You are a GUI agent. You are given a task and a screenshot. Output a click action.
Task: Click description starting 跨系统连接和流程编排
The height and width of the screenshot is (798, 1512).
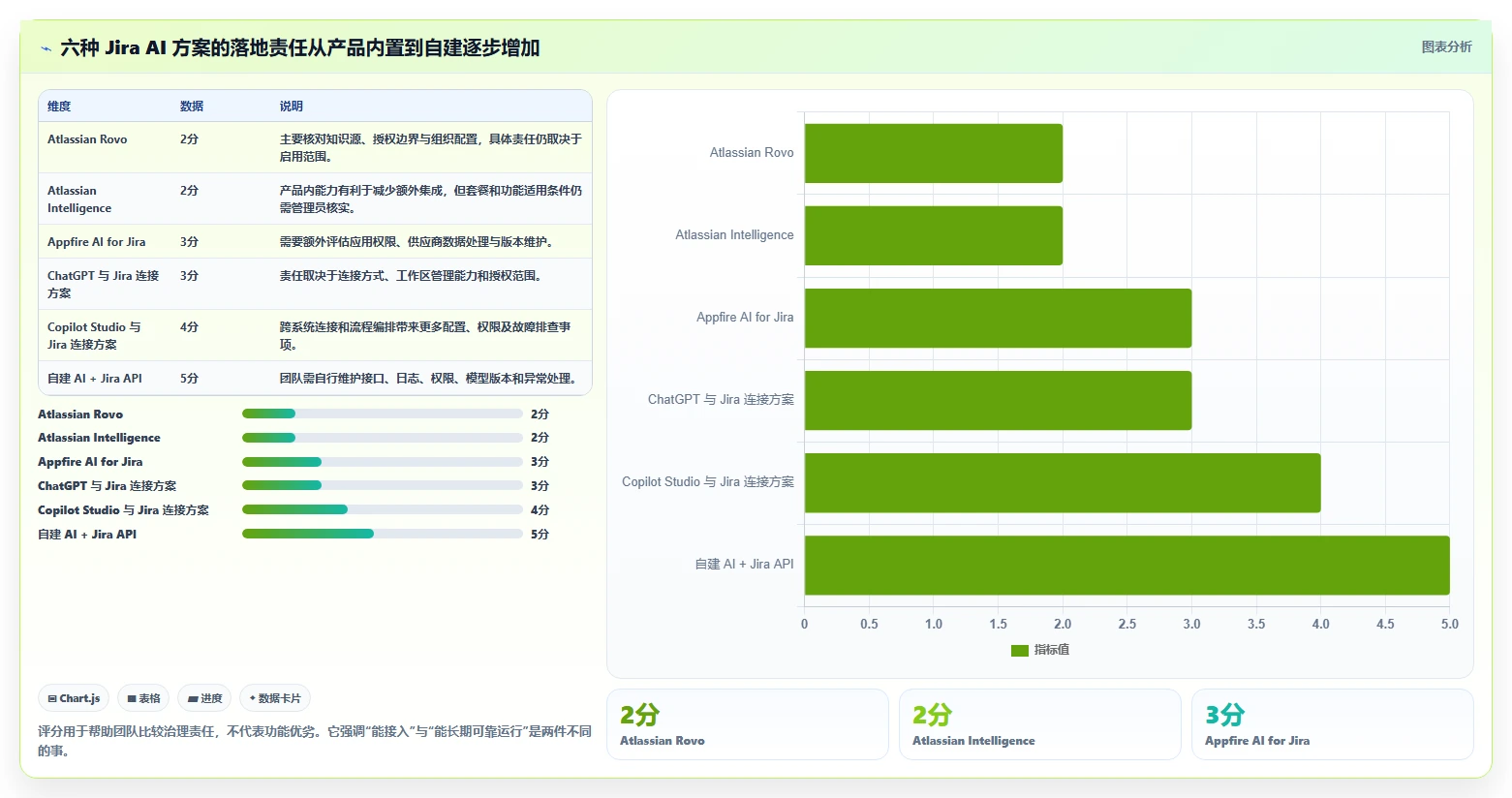tap(425, 336)
